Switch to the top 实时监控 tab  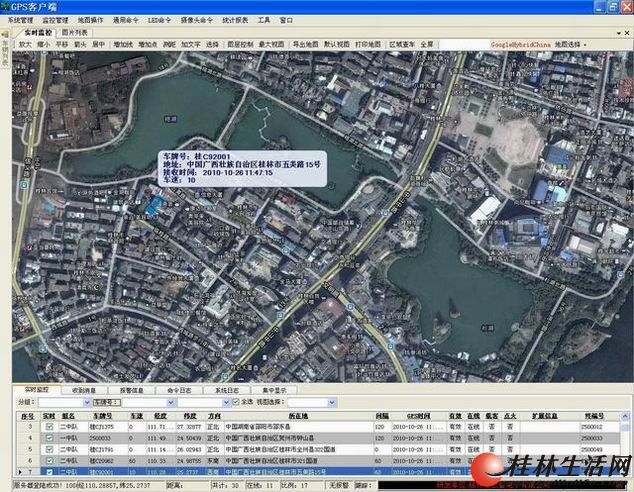coord(37,33)
